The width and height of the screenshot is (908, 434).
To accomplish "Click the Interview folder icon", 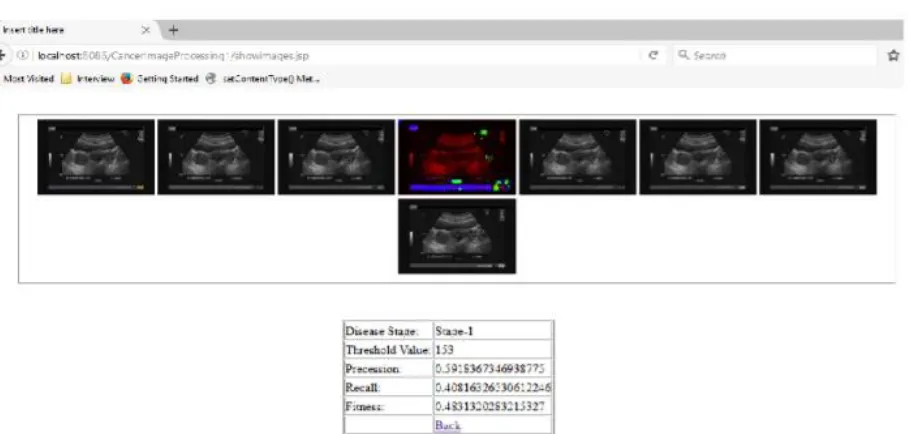I will pyautogui.click(x=66, y=79).
